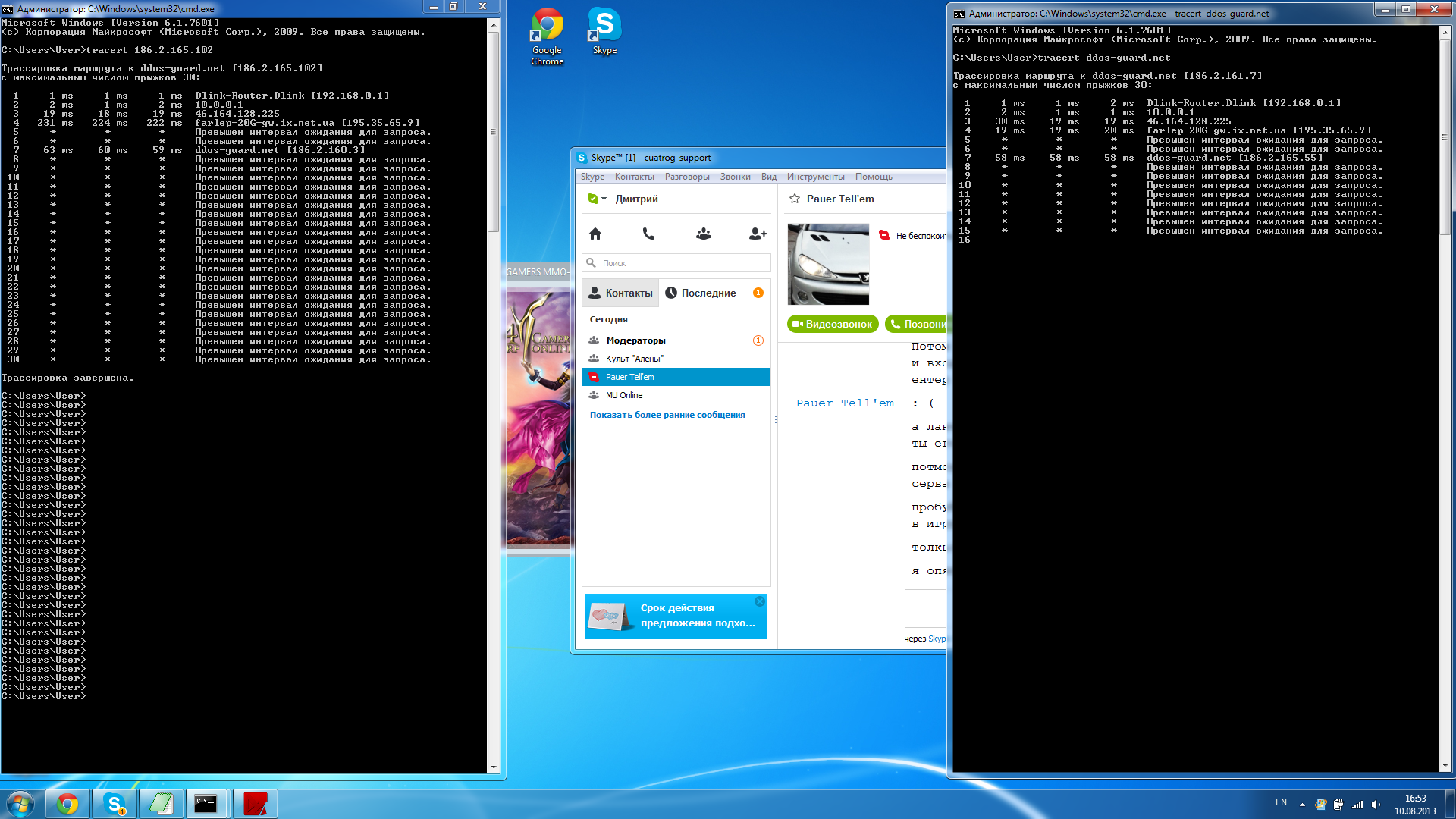Screen dimensions: 1456x819
Task: Click the add contact icon in Skype
Action: [758, 234]
